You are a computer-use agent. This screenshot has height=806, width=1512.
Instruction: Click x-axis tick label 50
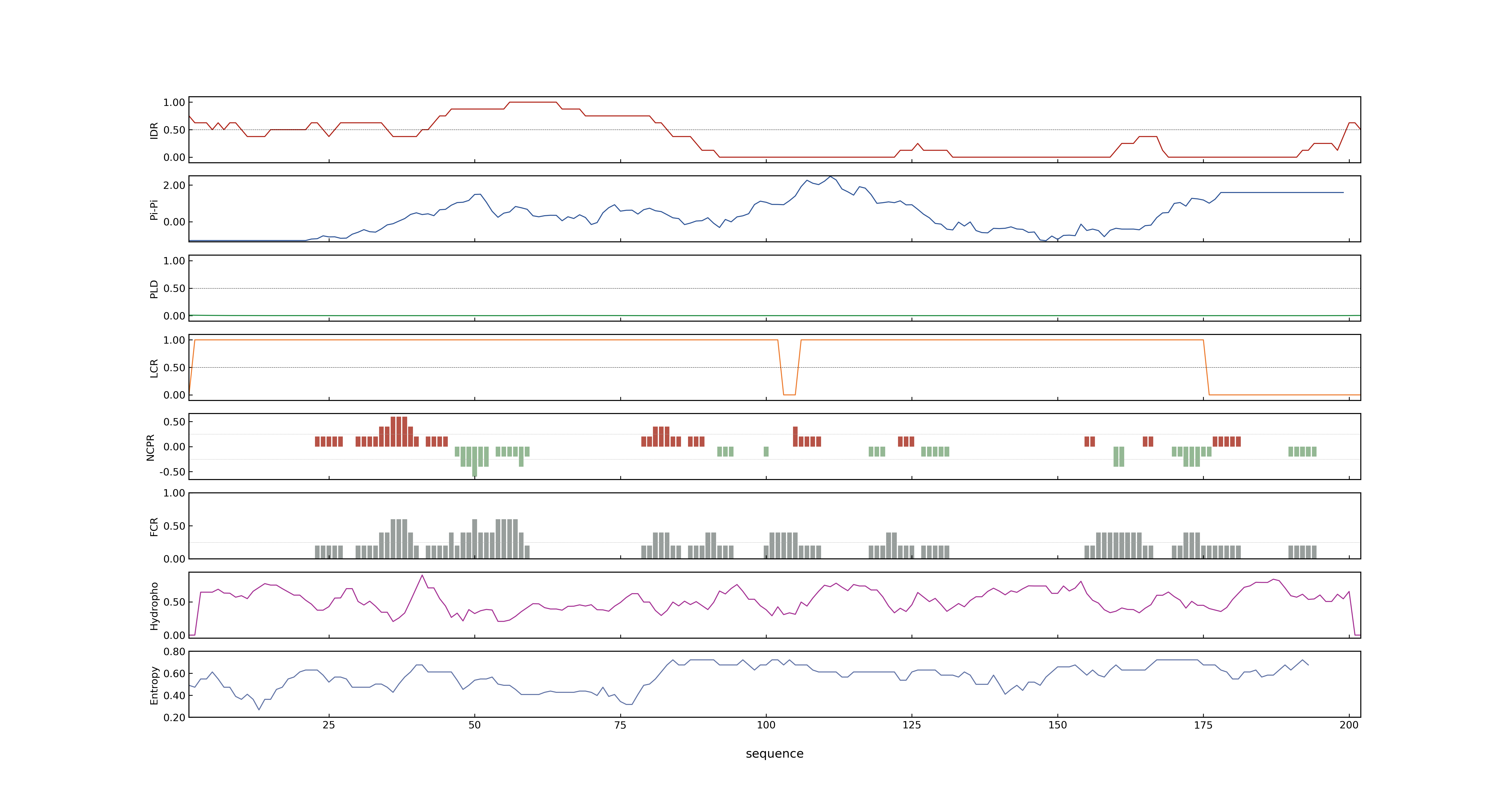pos(474,725)
